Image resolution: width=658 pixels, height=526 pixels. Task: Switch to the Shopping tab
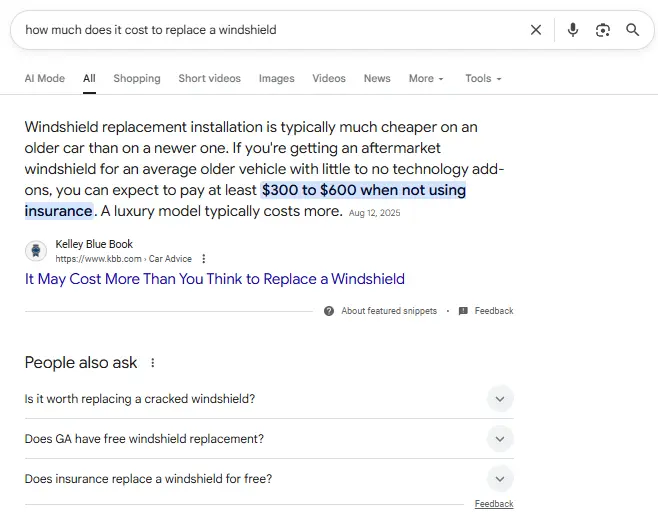tap(137, 79)
